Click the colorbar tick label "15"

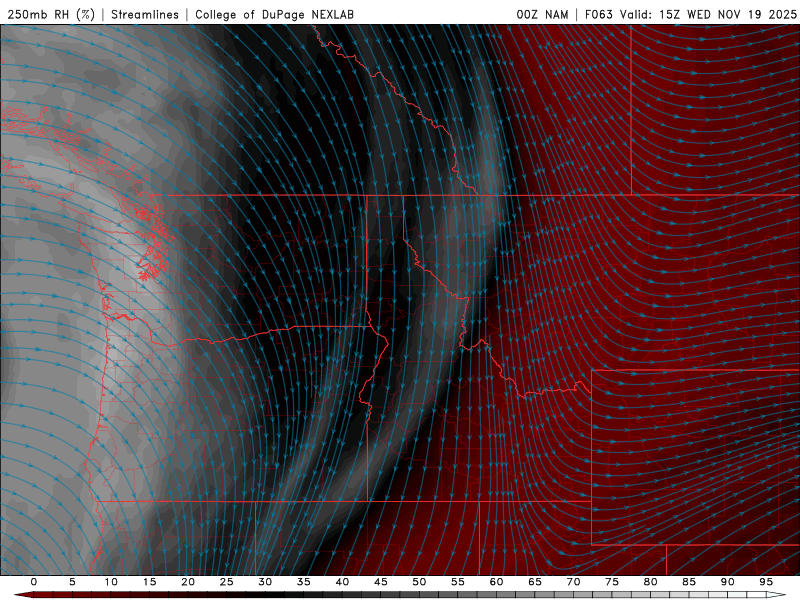pyautogui.click(x=149, y=582)
